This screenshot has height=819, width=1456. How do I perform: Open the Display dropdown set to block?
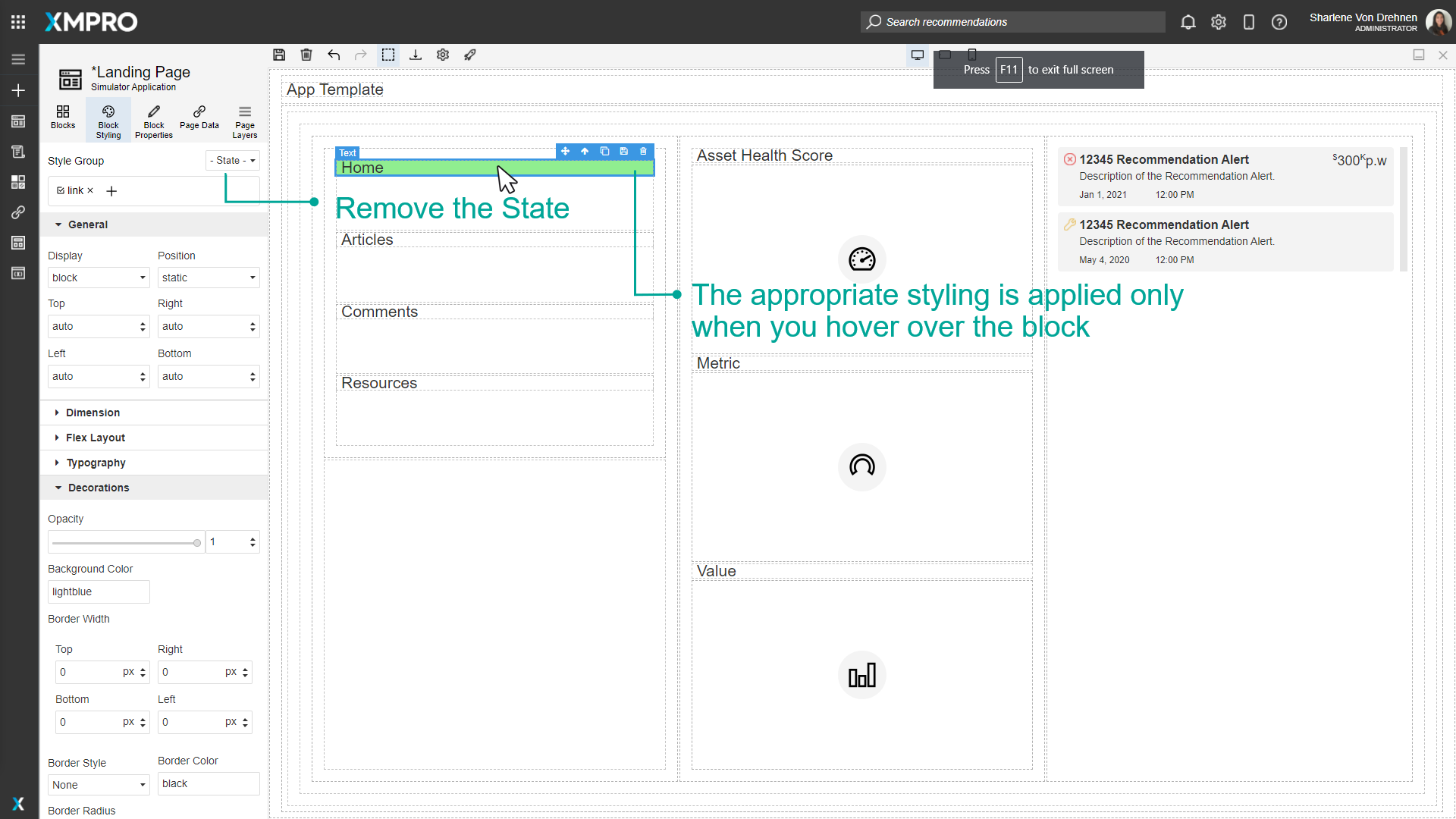tap(98, 278)
